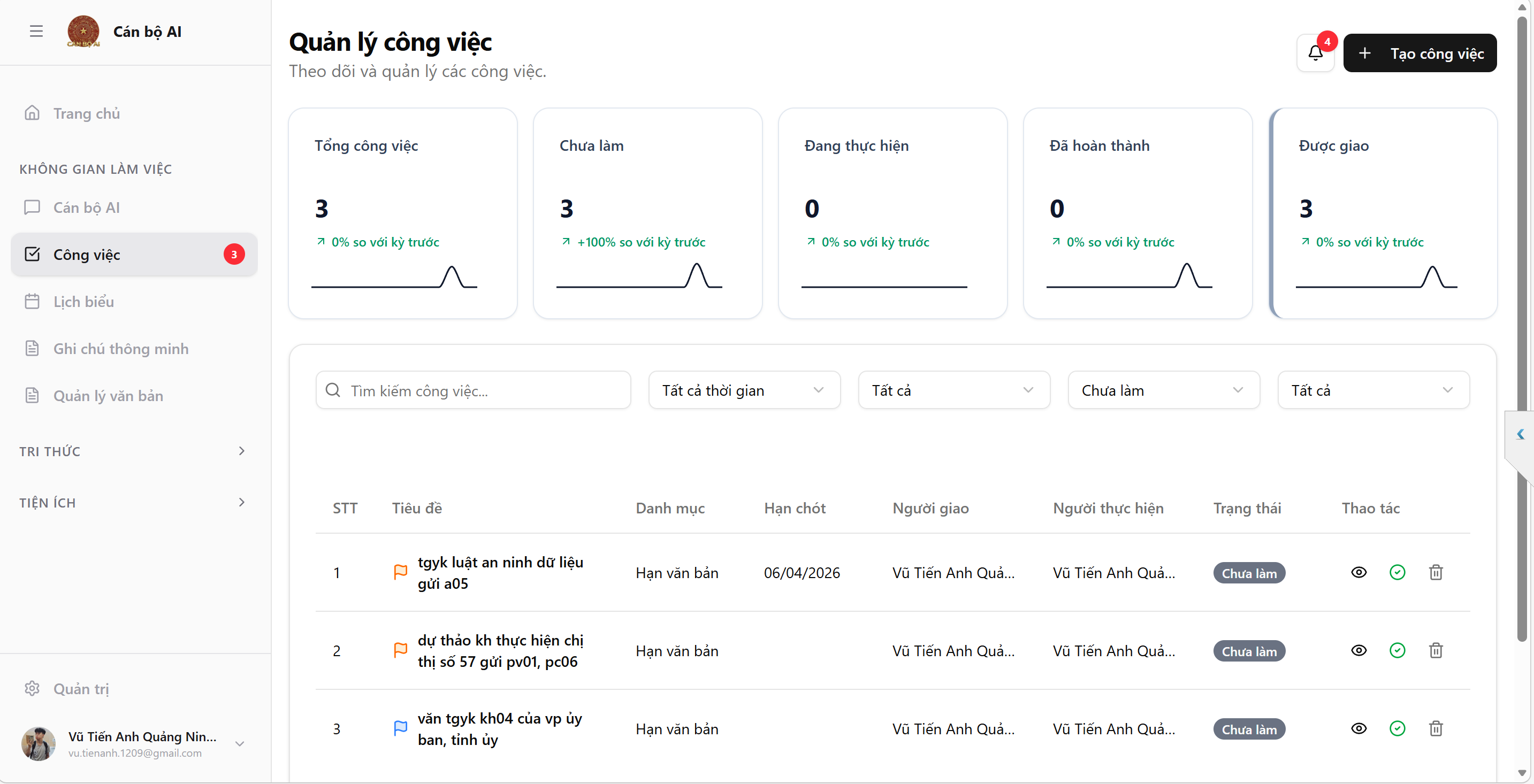Click the flag icon on task row 2
This screenshot has height=784, width=1534.
point(401,650)
